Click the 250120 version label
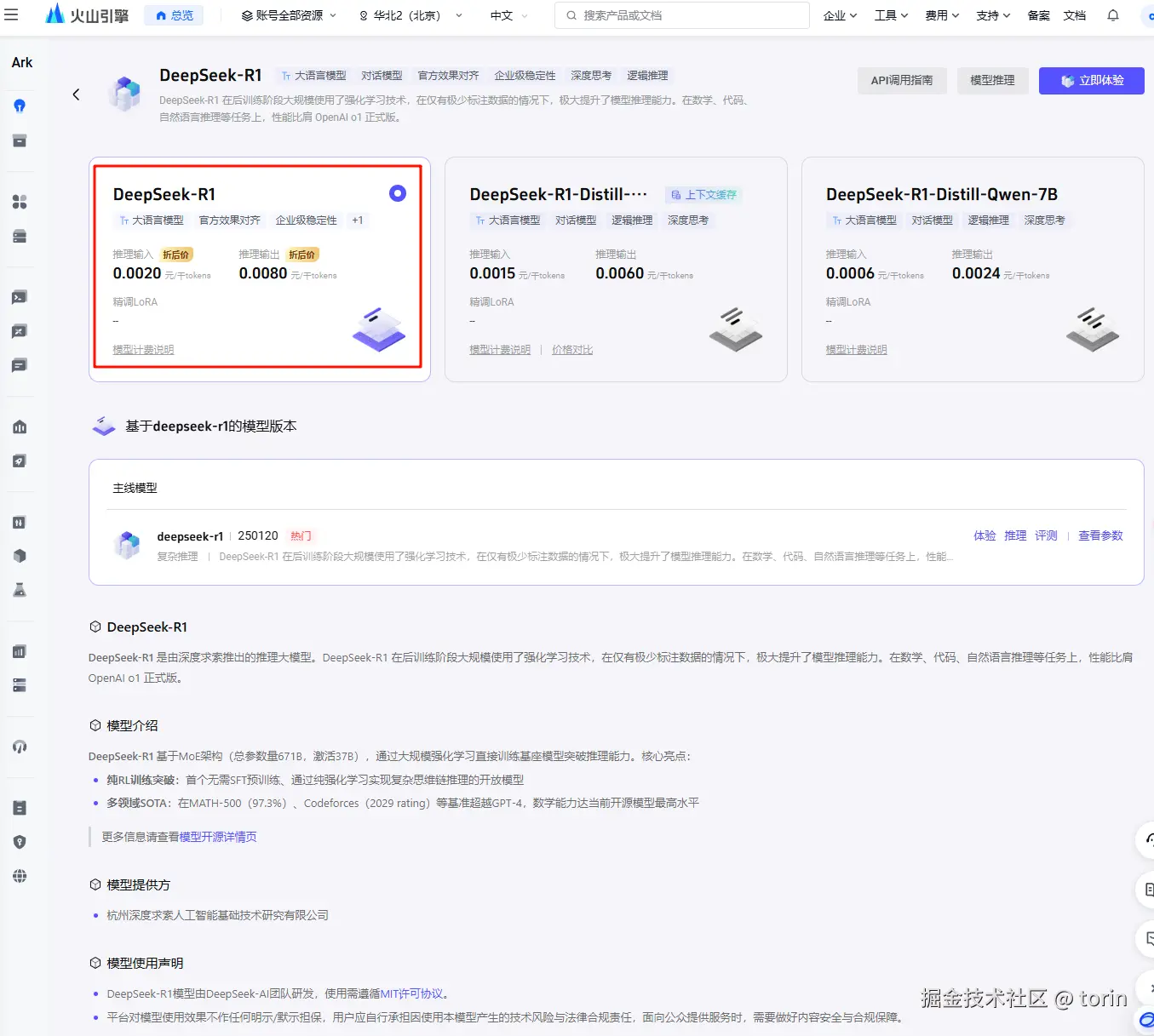The width and height of the screenshot is (1154, 1036). click(x=258, y=535)
